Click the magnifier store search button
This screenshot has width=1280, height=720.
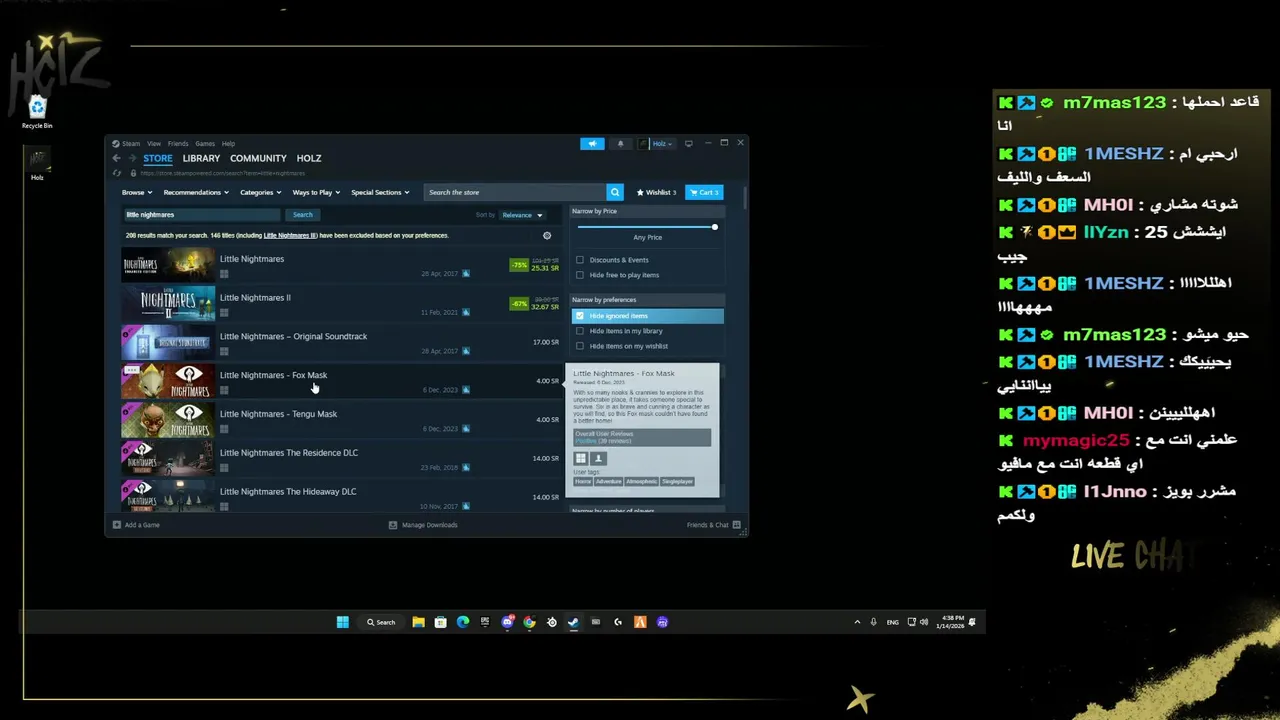(x=615, y=192)
